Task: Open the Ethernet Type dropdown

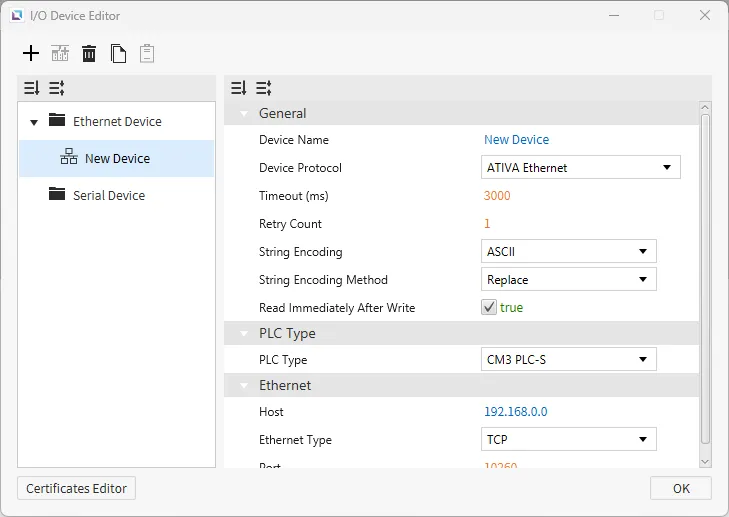Action: coord(568,440)
